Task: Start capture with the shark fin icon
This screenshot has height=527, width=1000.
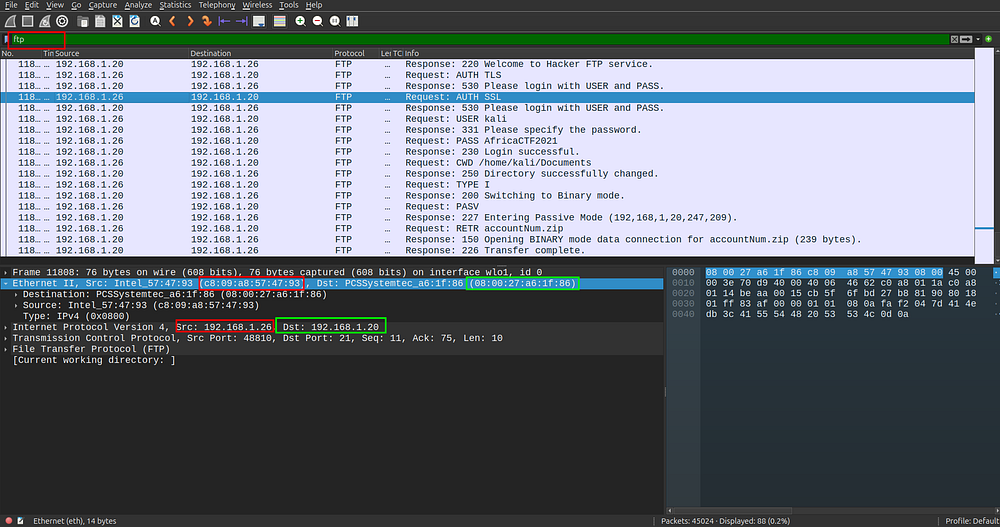Action: [x=10, y=20]
